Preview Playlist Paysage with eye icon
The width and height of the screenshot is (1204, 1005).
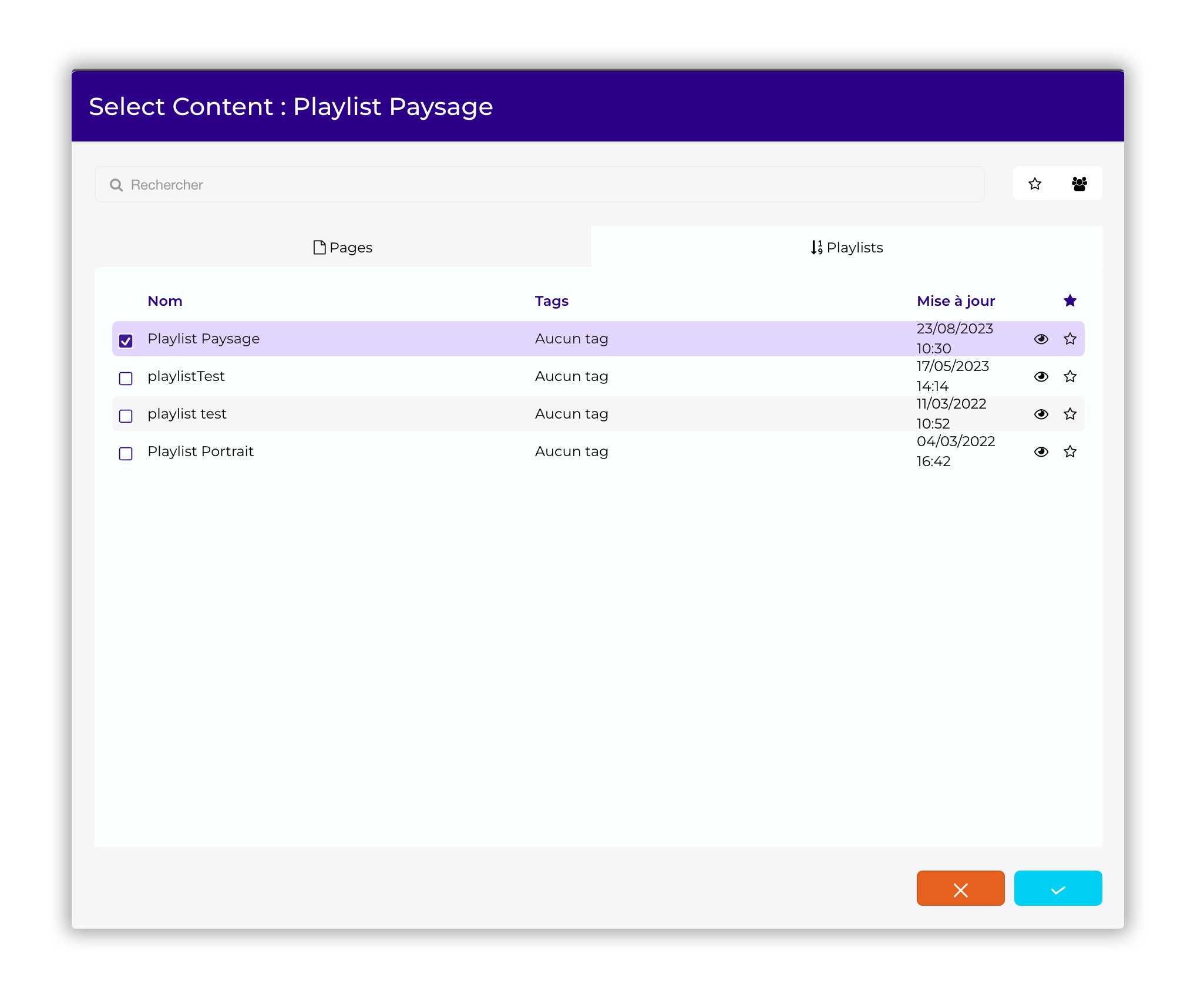point(1041,339)
